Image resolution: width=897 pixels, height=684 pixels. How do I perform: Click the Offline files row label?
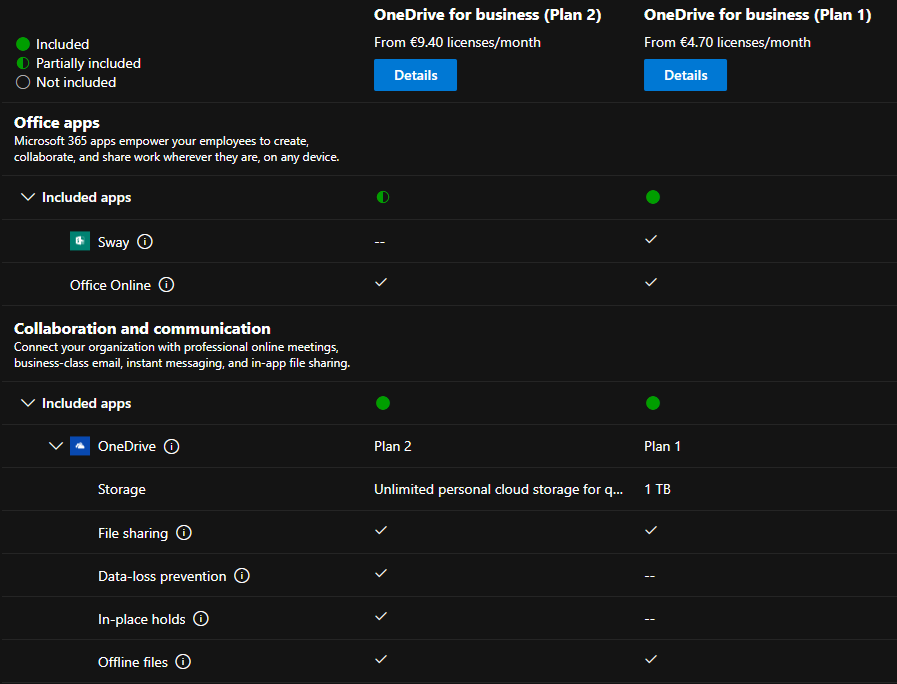tap(133, 662)
